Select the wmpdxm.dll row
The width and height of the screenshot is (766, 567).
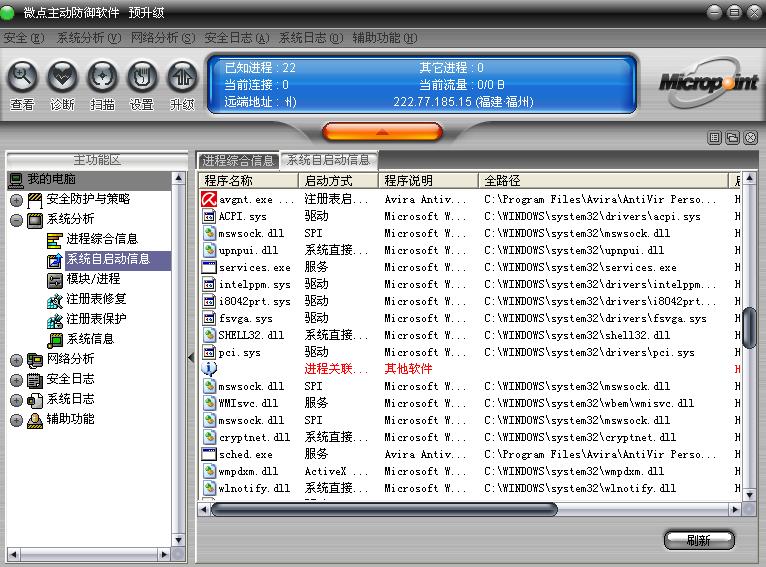coord(469,471)
